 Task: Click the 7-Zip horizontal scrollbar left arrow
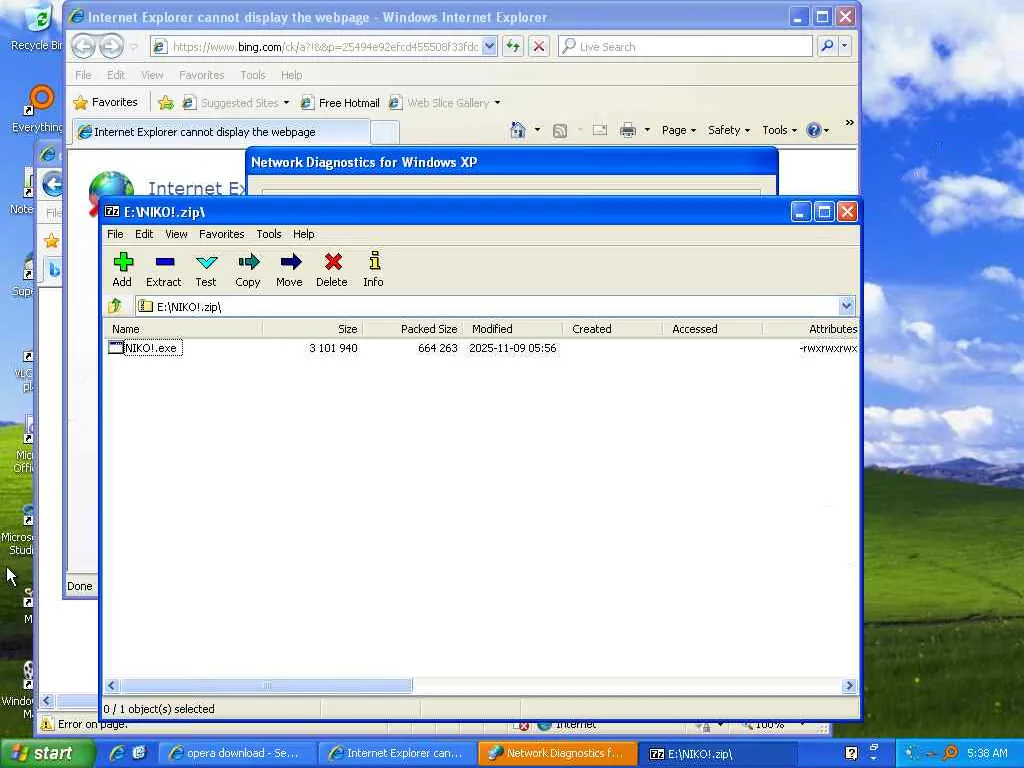coord(112,685)
